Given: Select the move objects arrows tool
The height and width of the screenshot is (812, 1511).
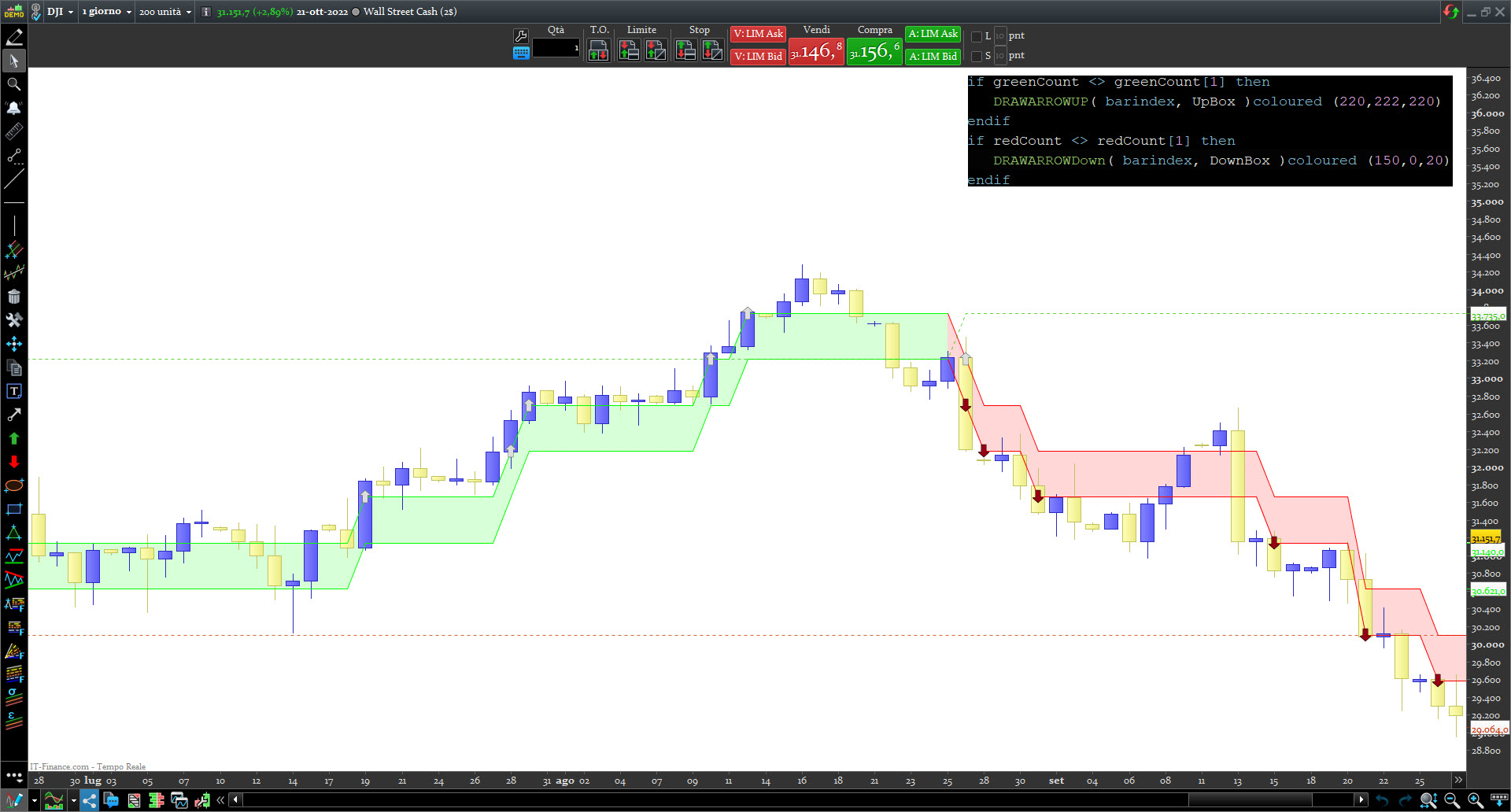Looking at the screenshot, I should (x=14, y=344).
